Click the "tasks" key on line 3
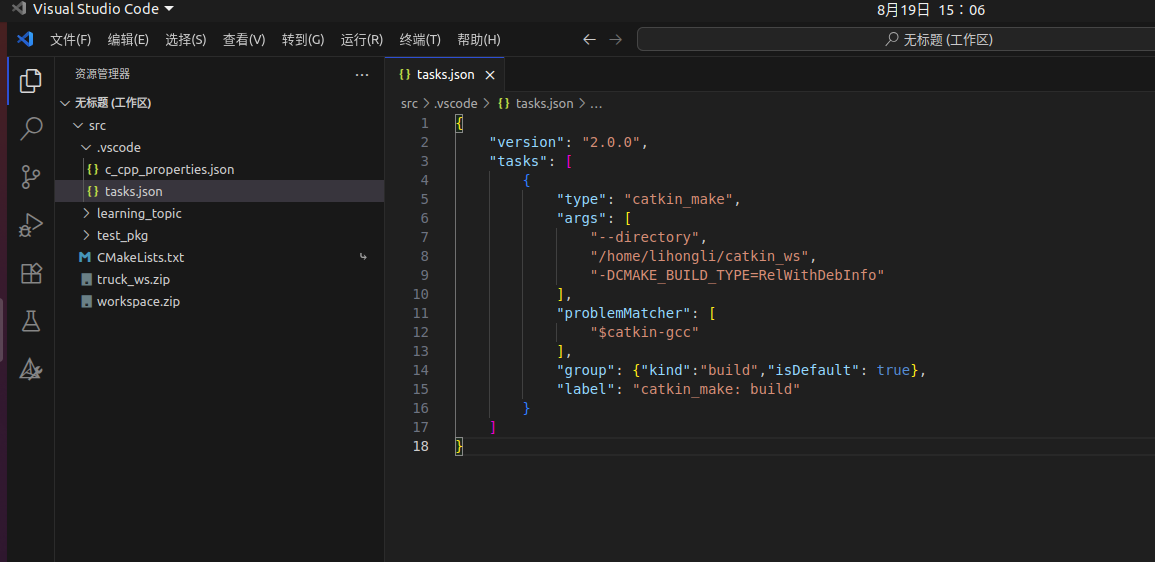This screenshot has width=1155, height=562. pyautogui.click(x=519, y=161)
